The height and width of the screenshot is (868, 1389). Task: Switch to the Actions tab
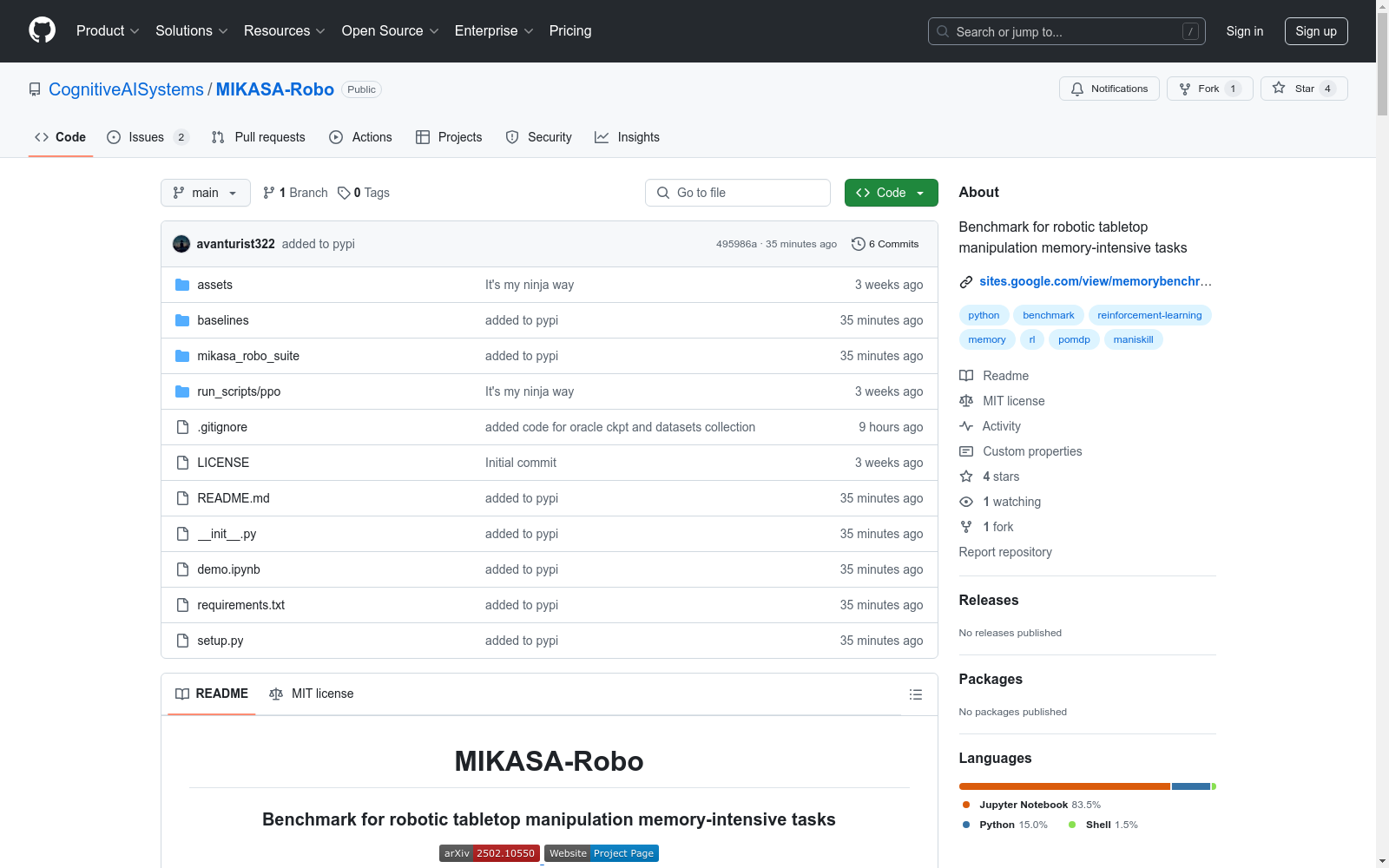360,137
